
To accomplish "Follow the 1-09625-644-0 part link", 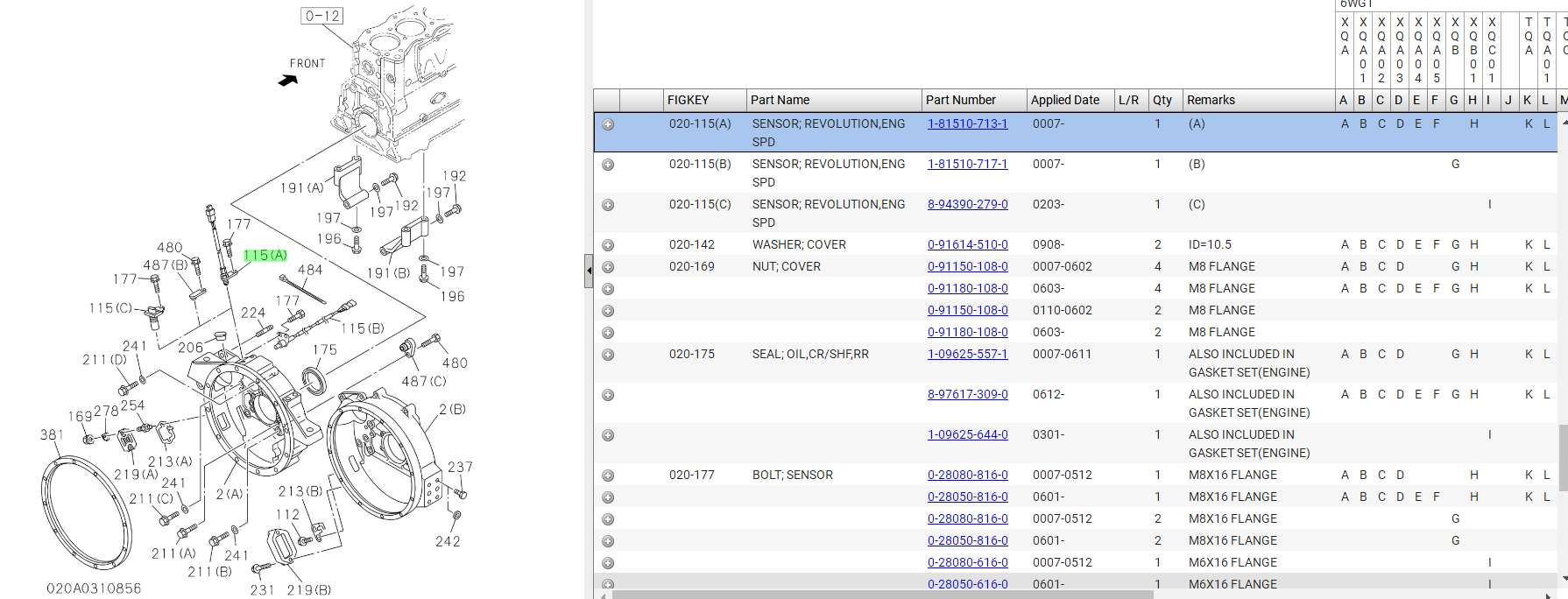I will coord(967,434).
